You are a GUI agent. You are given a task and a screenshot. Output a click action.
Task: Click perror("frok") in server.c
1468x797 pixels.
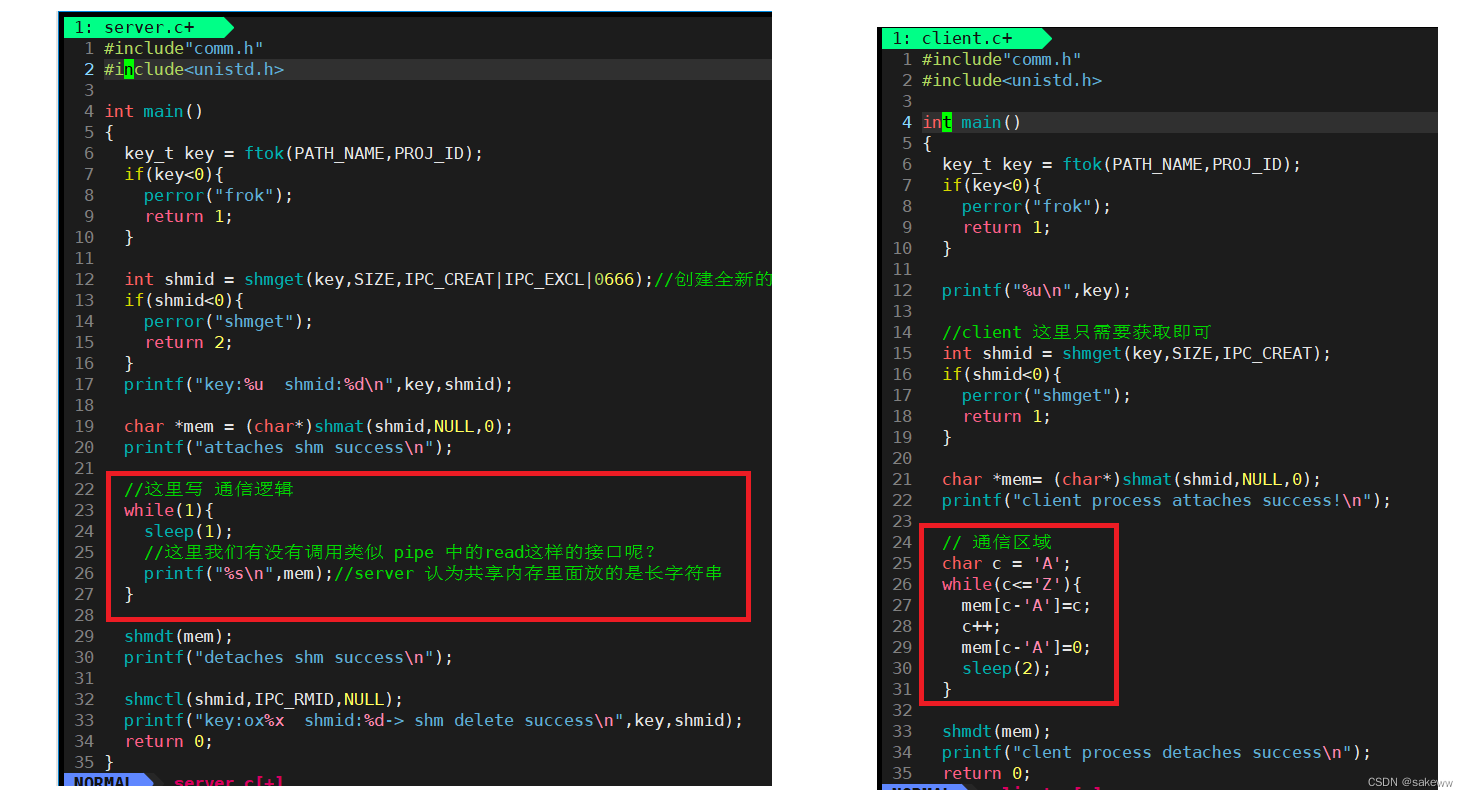pos(219,195)
